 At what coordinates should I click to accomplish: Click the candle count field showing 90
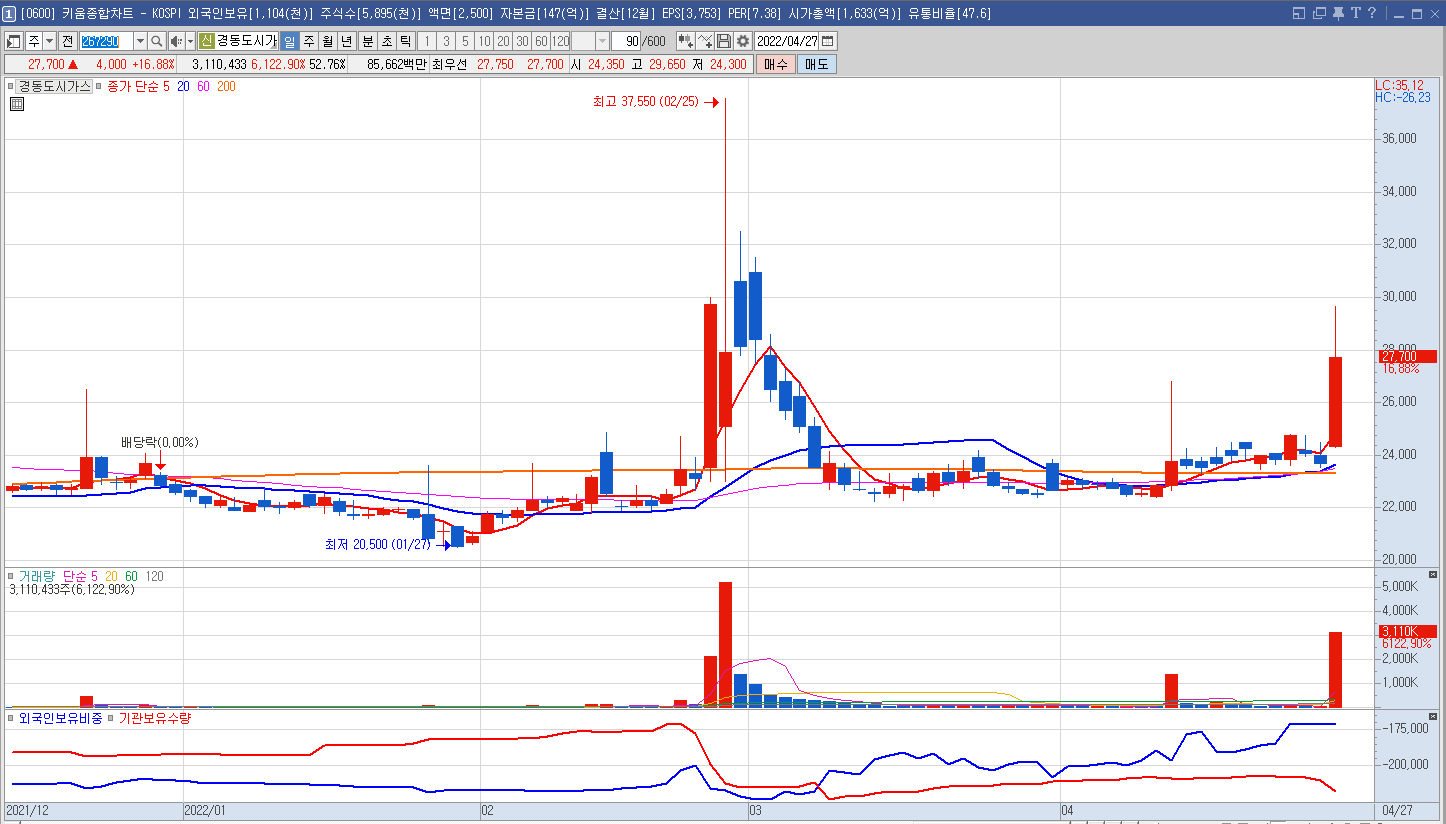point(628,41)
